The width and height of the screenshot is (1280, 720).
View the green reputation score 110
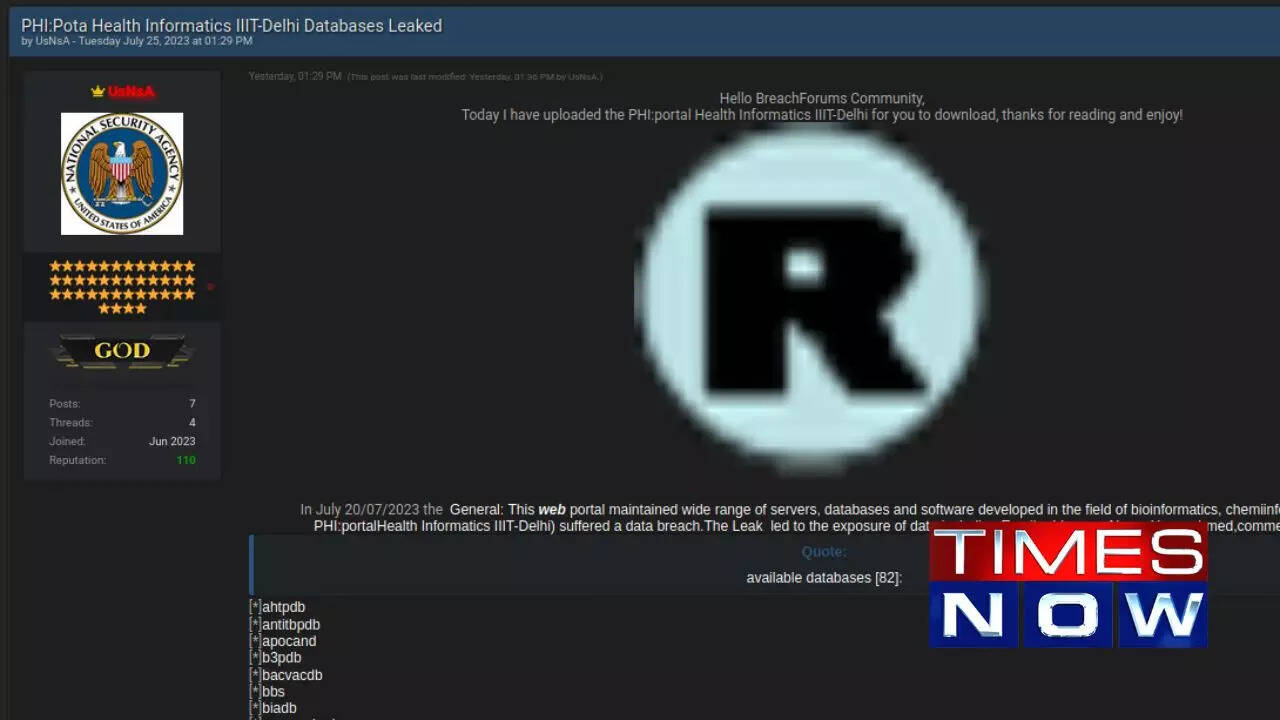click(x=186, y=460)
